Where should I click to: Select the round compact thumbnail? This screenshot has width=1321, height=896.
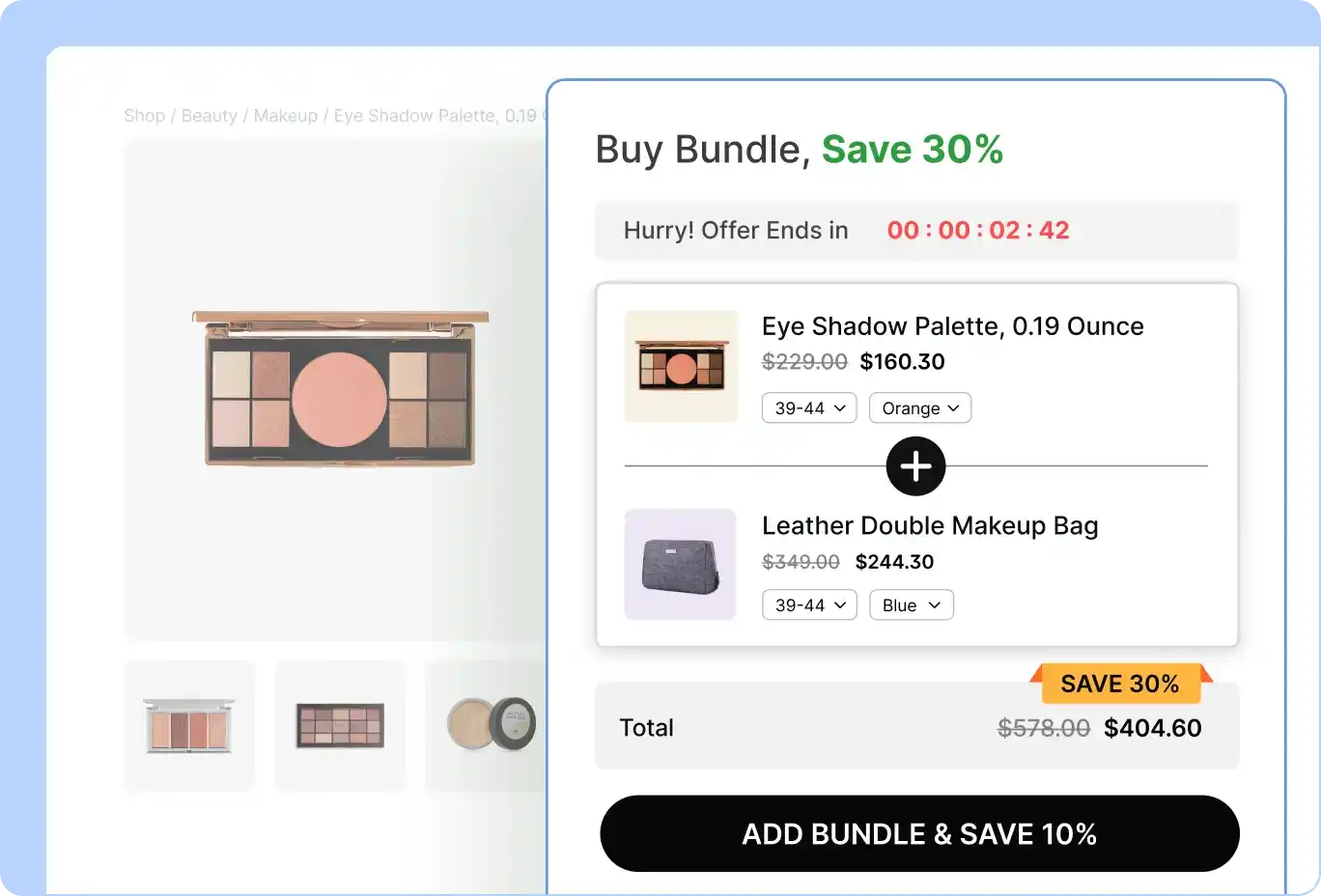point(491,725)
